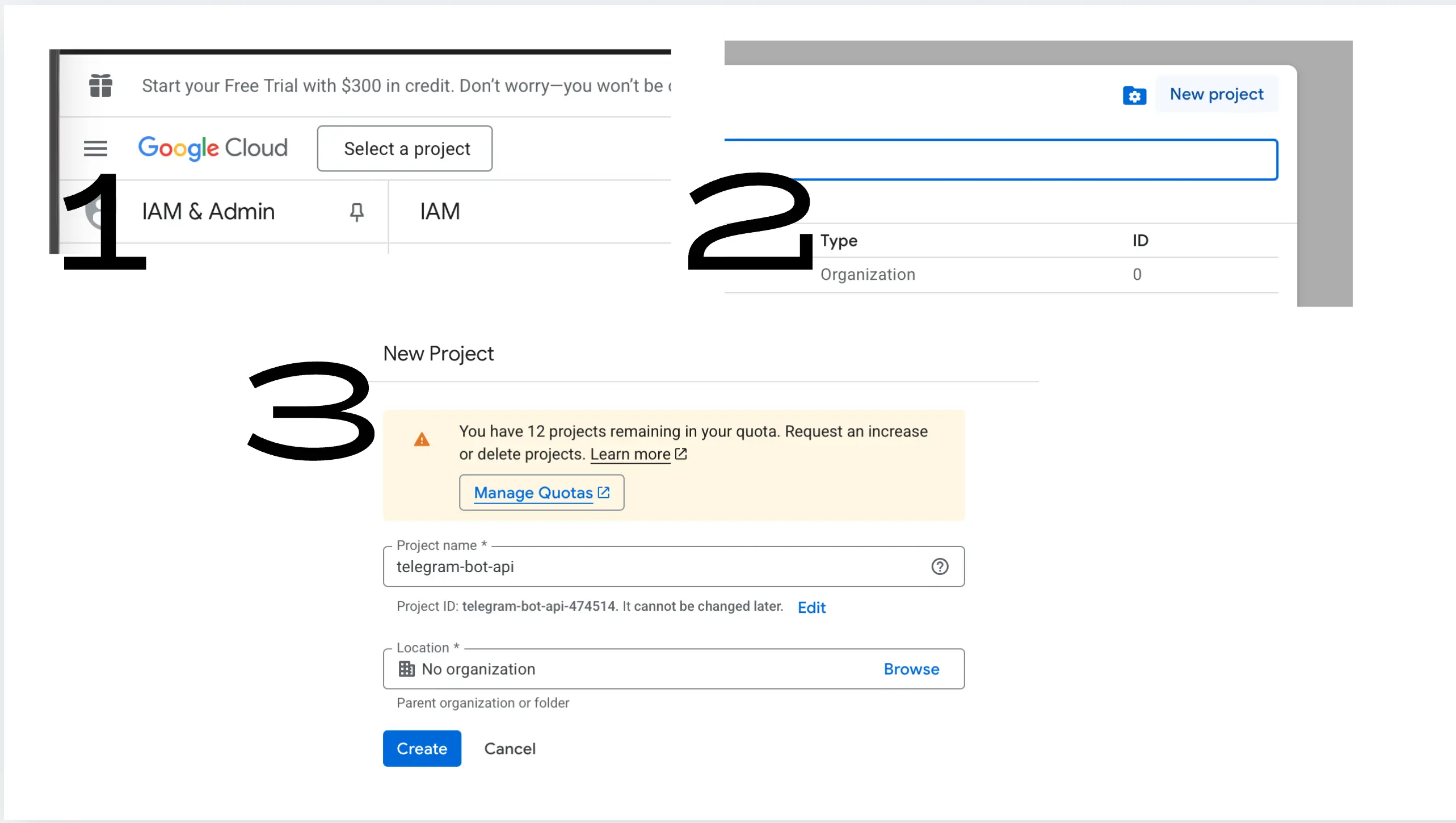Viewport: 1456px width, 823px height.
Task: Browse for a parent organization
Action: click(x=911, y=669)
